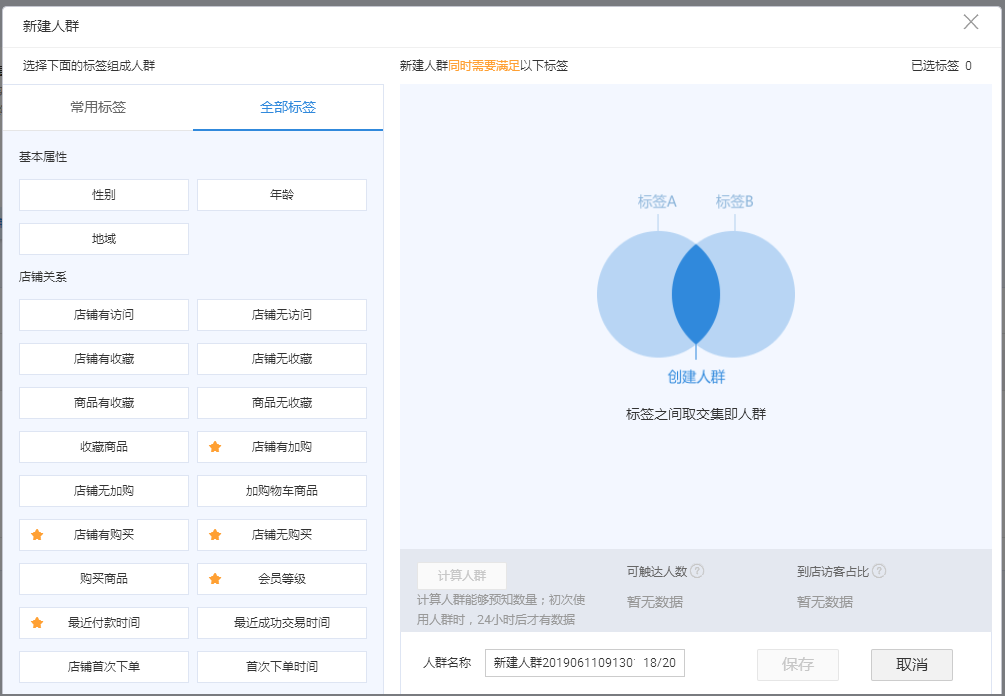Click help icon next to 可触达人数
1005x696 pixels.
coord(697,571)
